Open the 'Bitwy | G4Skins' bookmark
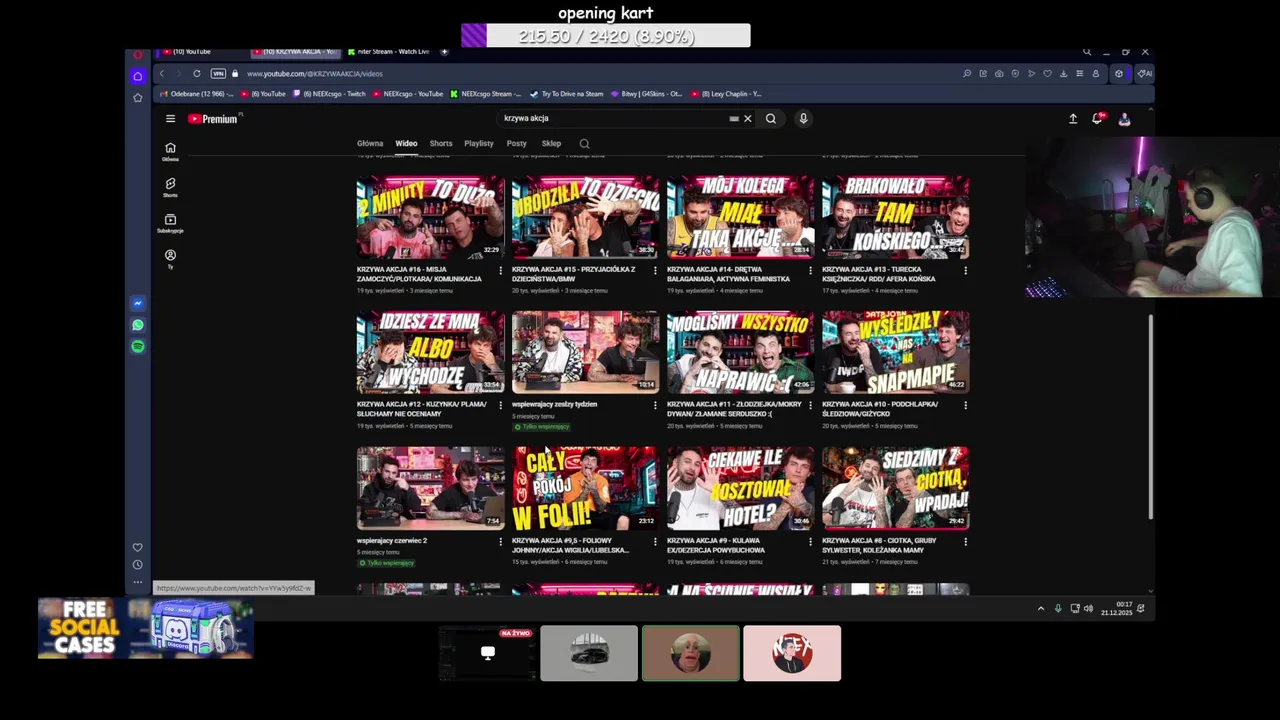 (647, 94)
